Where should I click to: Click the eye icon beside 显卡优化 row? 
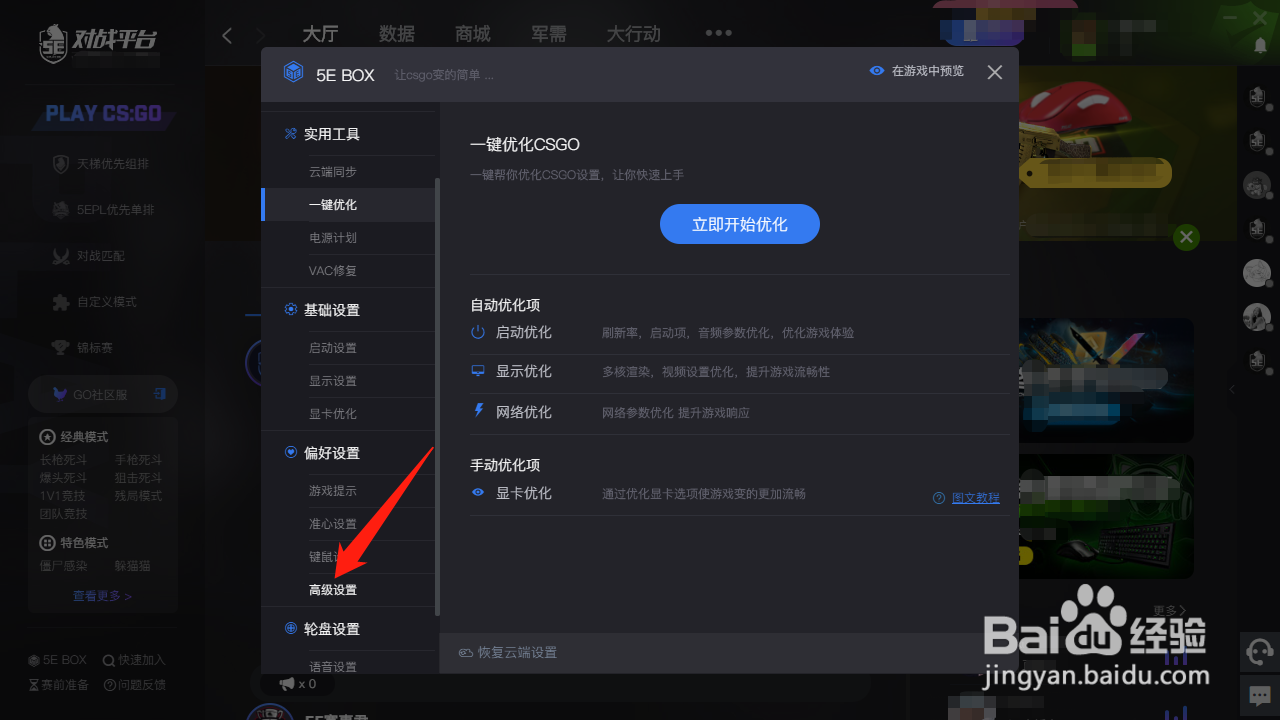pyautogui.click(x=478, y=493)
